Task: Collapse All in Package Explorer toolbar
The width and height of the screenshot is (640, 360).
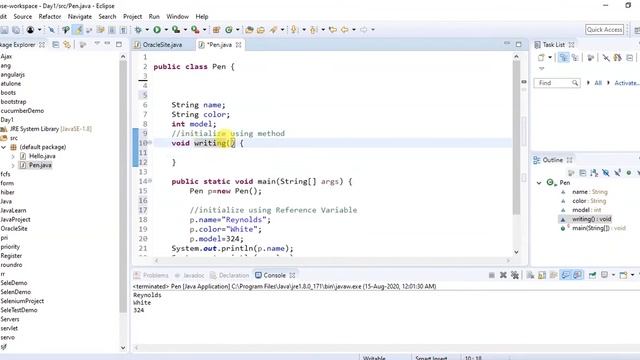Action: click(x=56, y=44)
